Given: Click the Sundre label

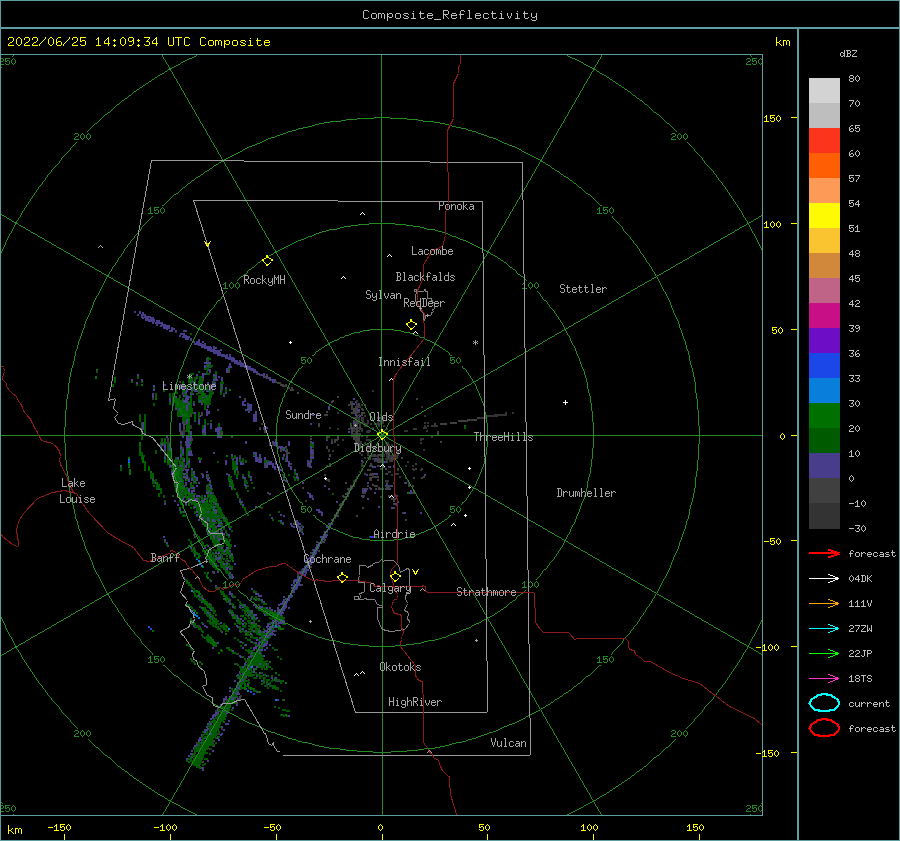Looking at the screenshot, I should point(303,415).
